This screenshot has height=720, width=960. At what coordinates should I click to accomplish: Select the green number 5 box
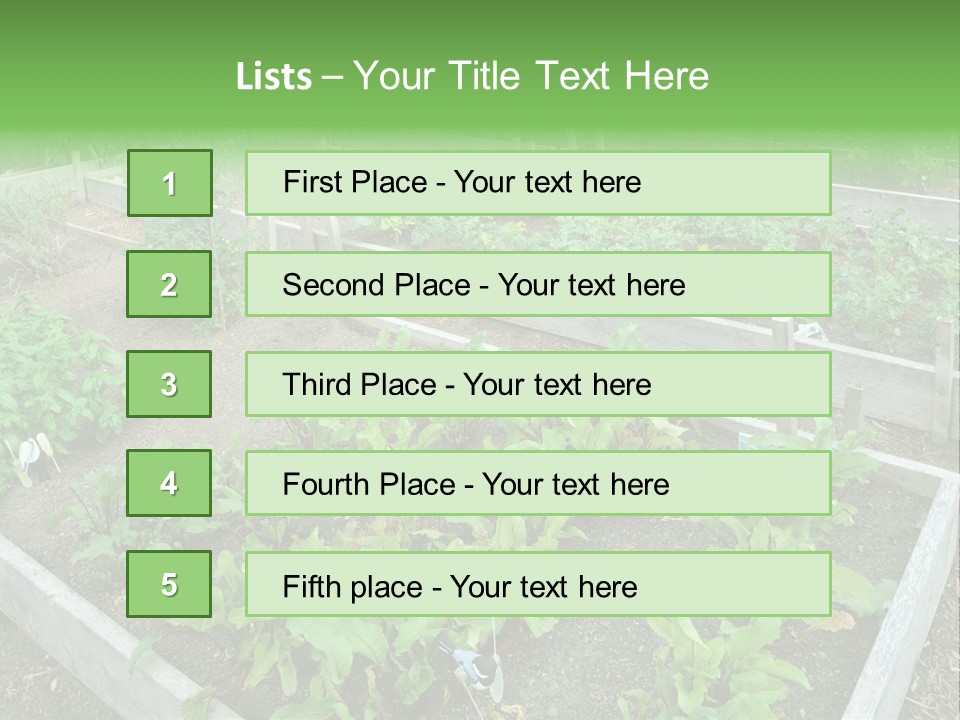169,584
